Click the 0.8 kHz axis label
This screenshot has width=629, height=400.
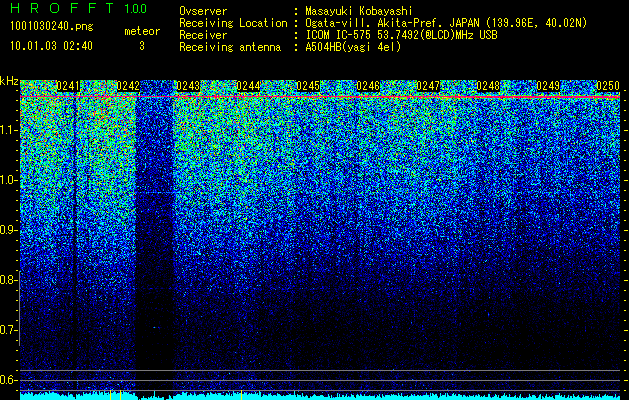coord(9,280)
